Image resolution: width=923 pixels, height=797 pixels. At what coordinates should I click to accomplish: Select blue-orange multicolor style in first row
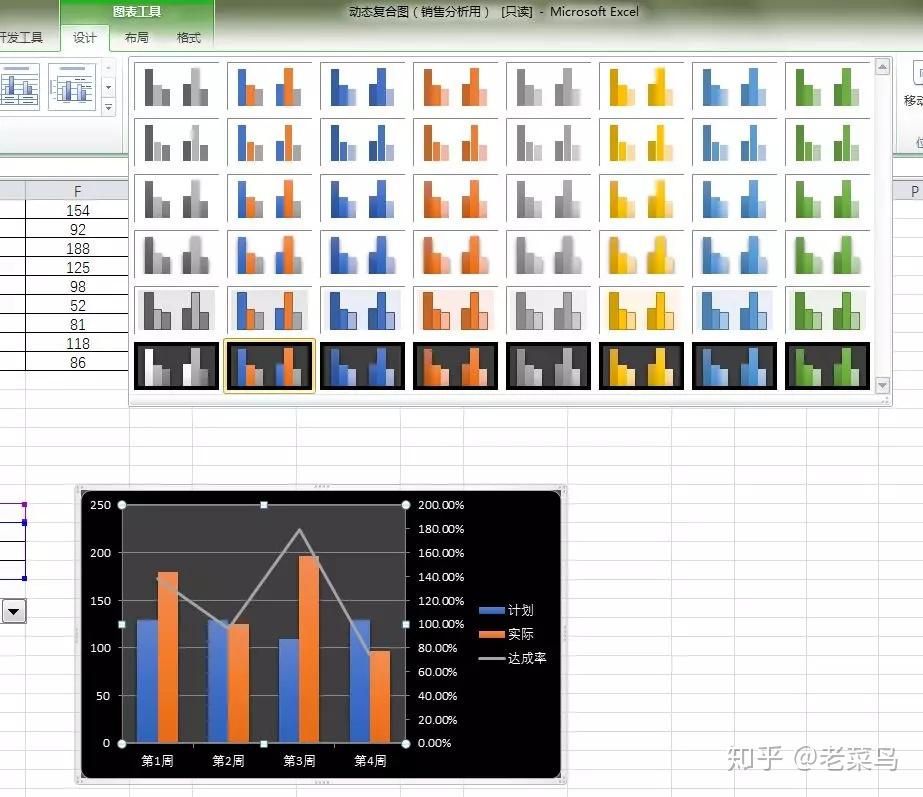click(270, 87)
